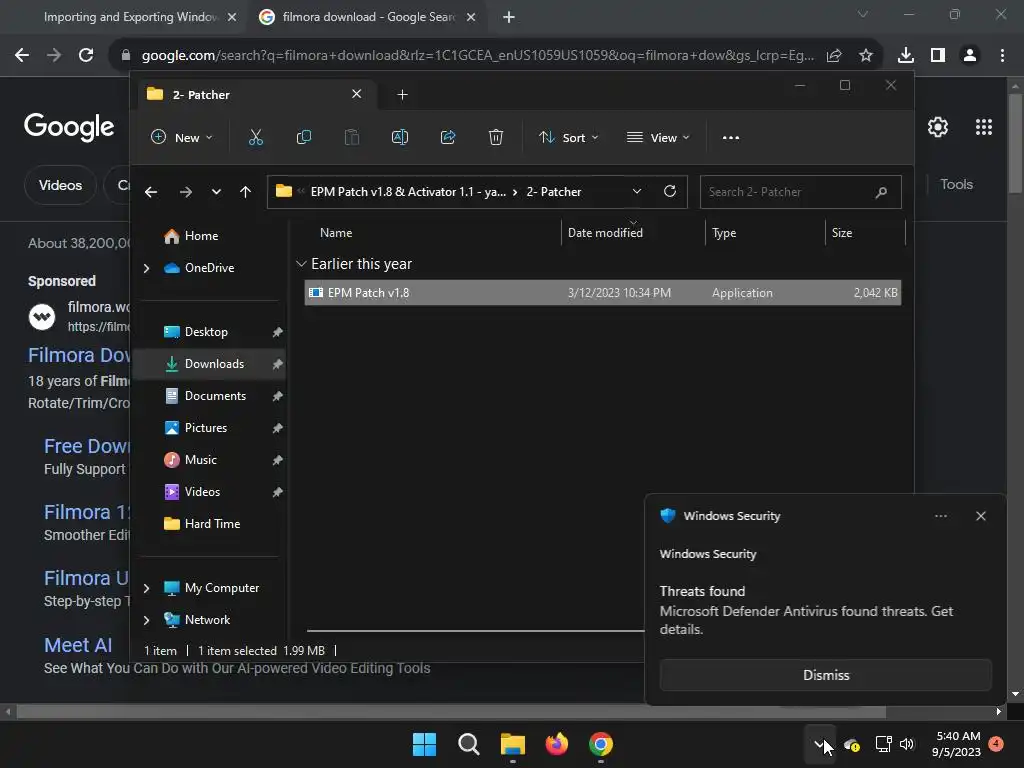Select the 2- Patcher Explorer tab
The width and height of the screenshot is (1024, 768).
tap(255, 95)
